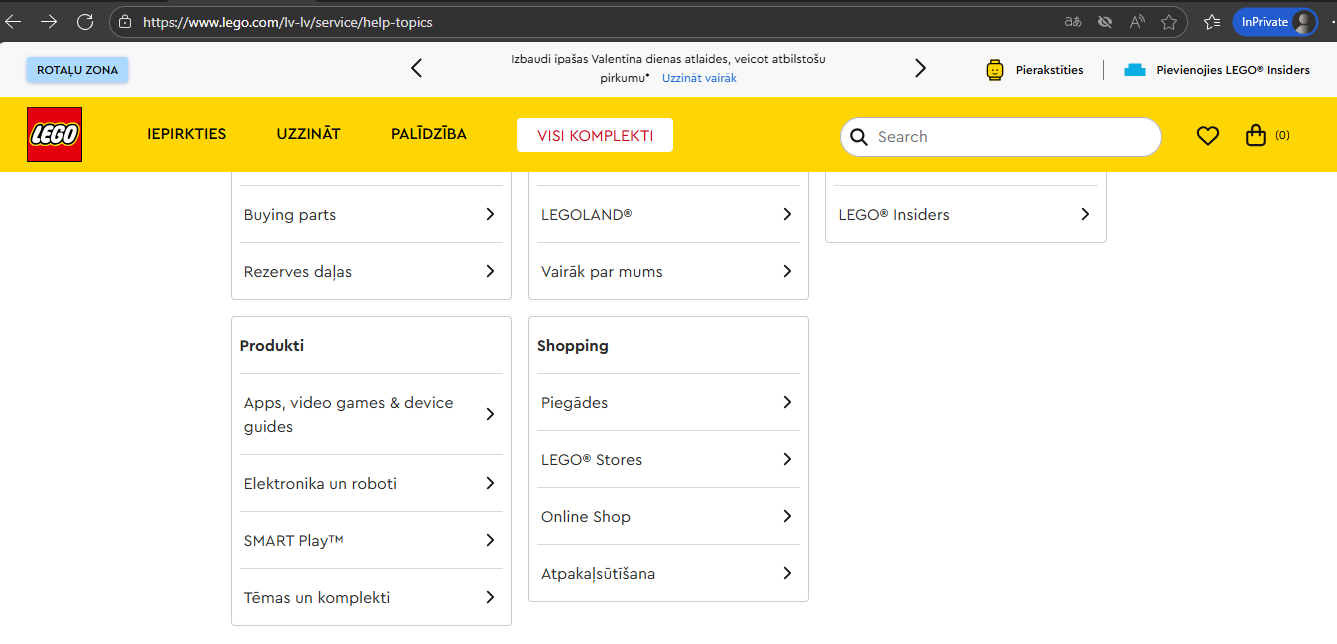
Task: Follow the Uzzināt vairāk link
Action: pos(699,78)
